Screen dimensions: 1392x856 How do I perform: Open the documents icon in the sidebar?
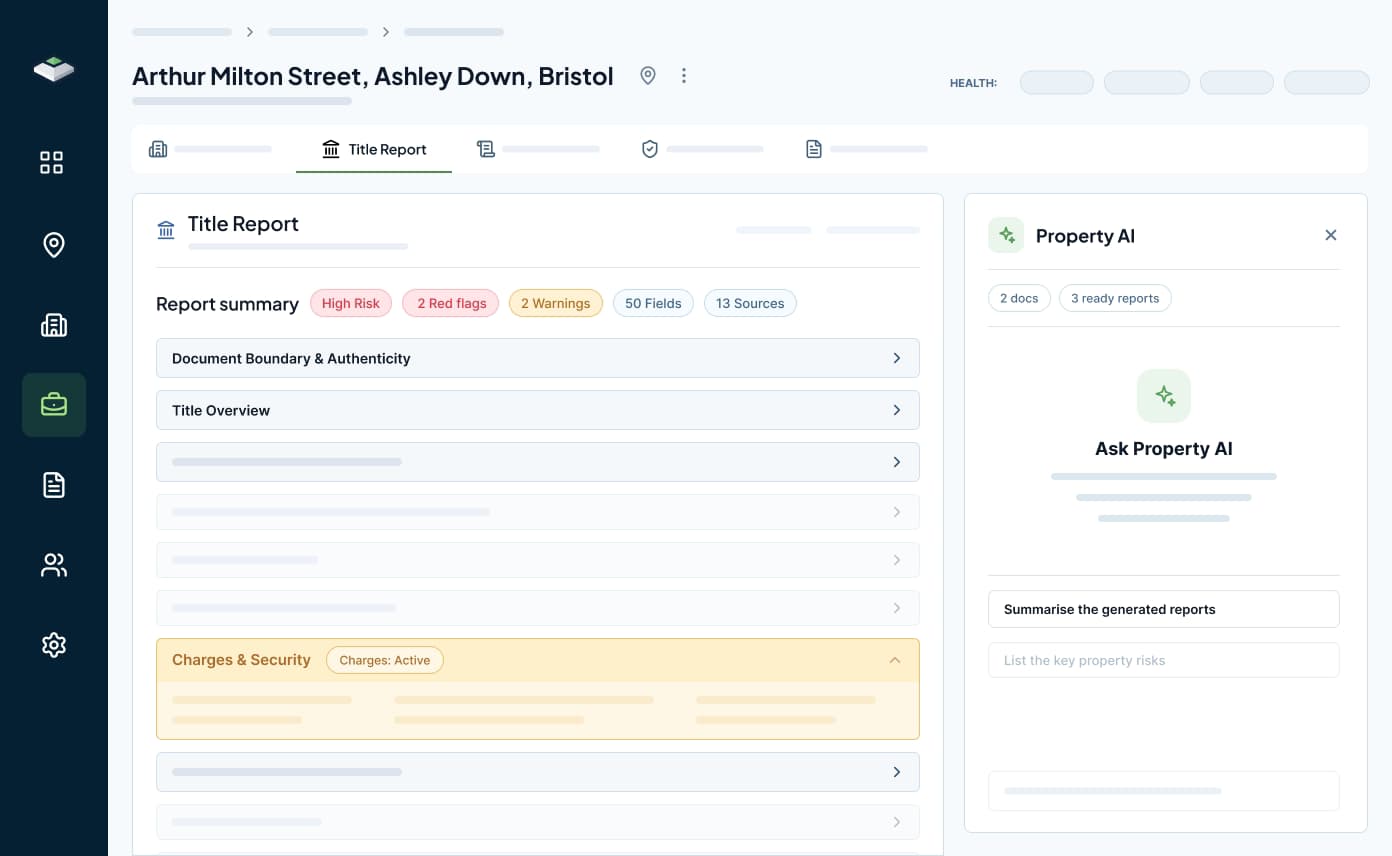tap(54, 485)
